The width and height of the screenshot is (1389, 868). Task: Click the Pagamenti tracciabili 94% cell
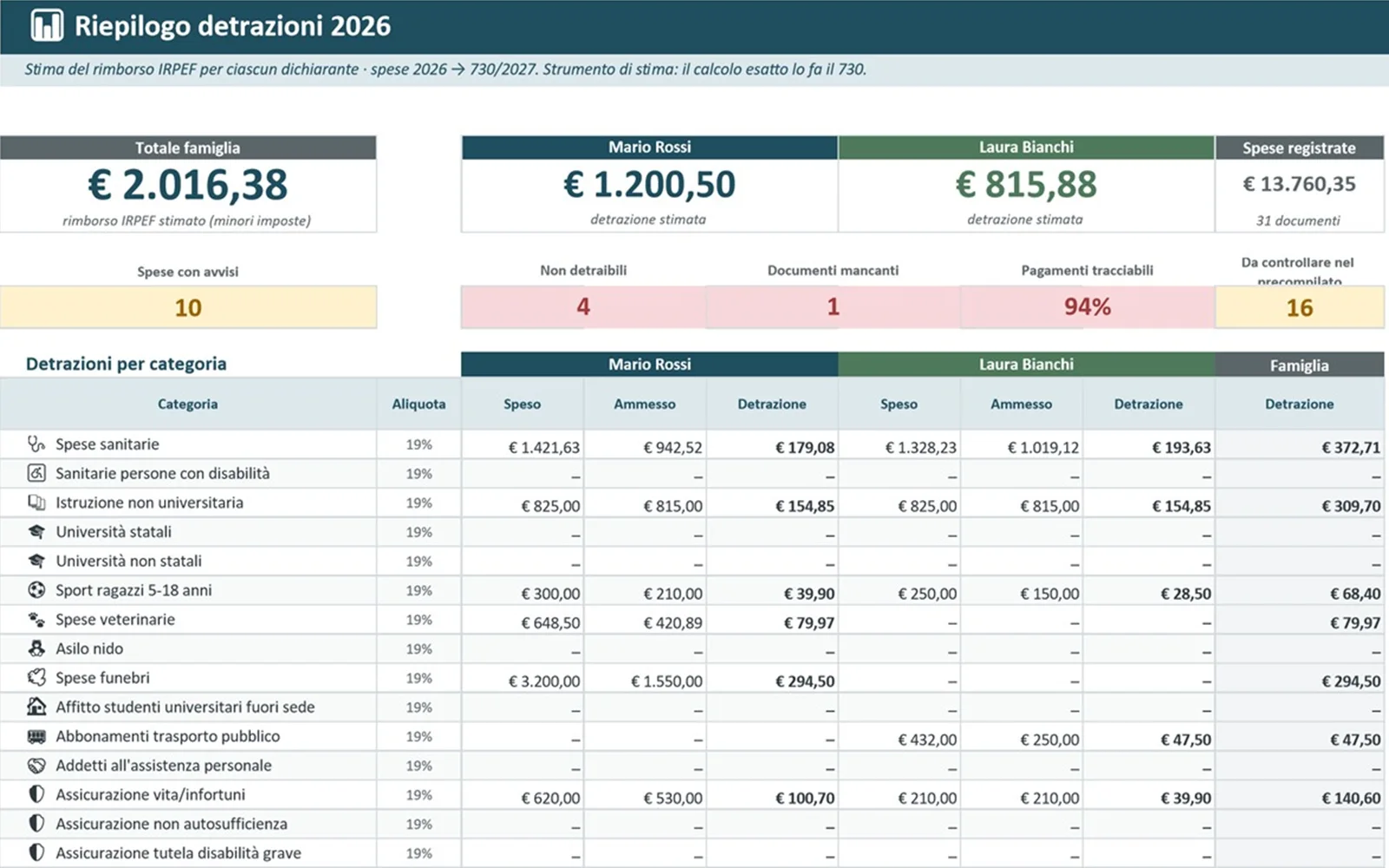coord(1088,306)
